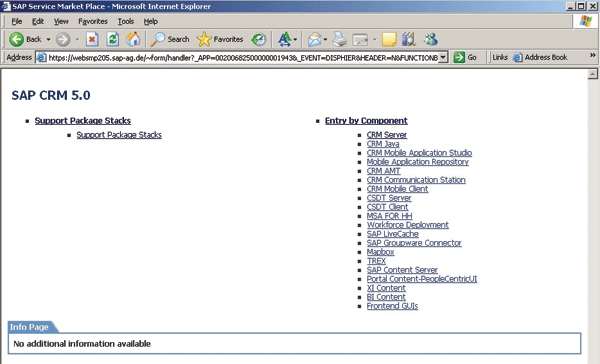Open the Mail dropdown arrow

click(x=325, y=39)
